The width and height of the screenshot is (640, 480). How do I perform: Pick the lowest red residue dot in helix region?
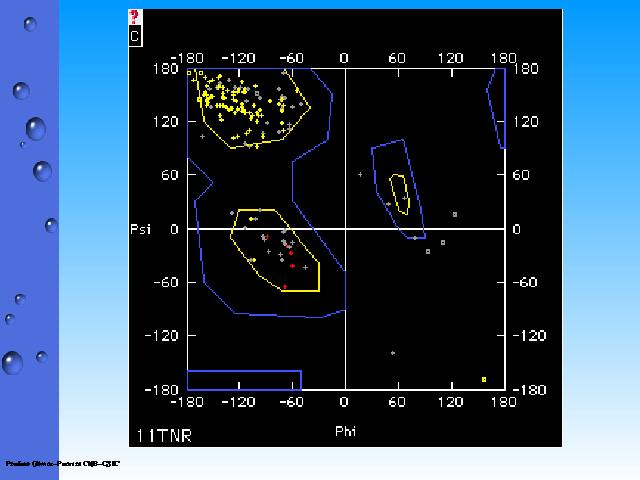[x=285, y=287]
